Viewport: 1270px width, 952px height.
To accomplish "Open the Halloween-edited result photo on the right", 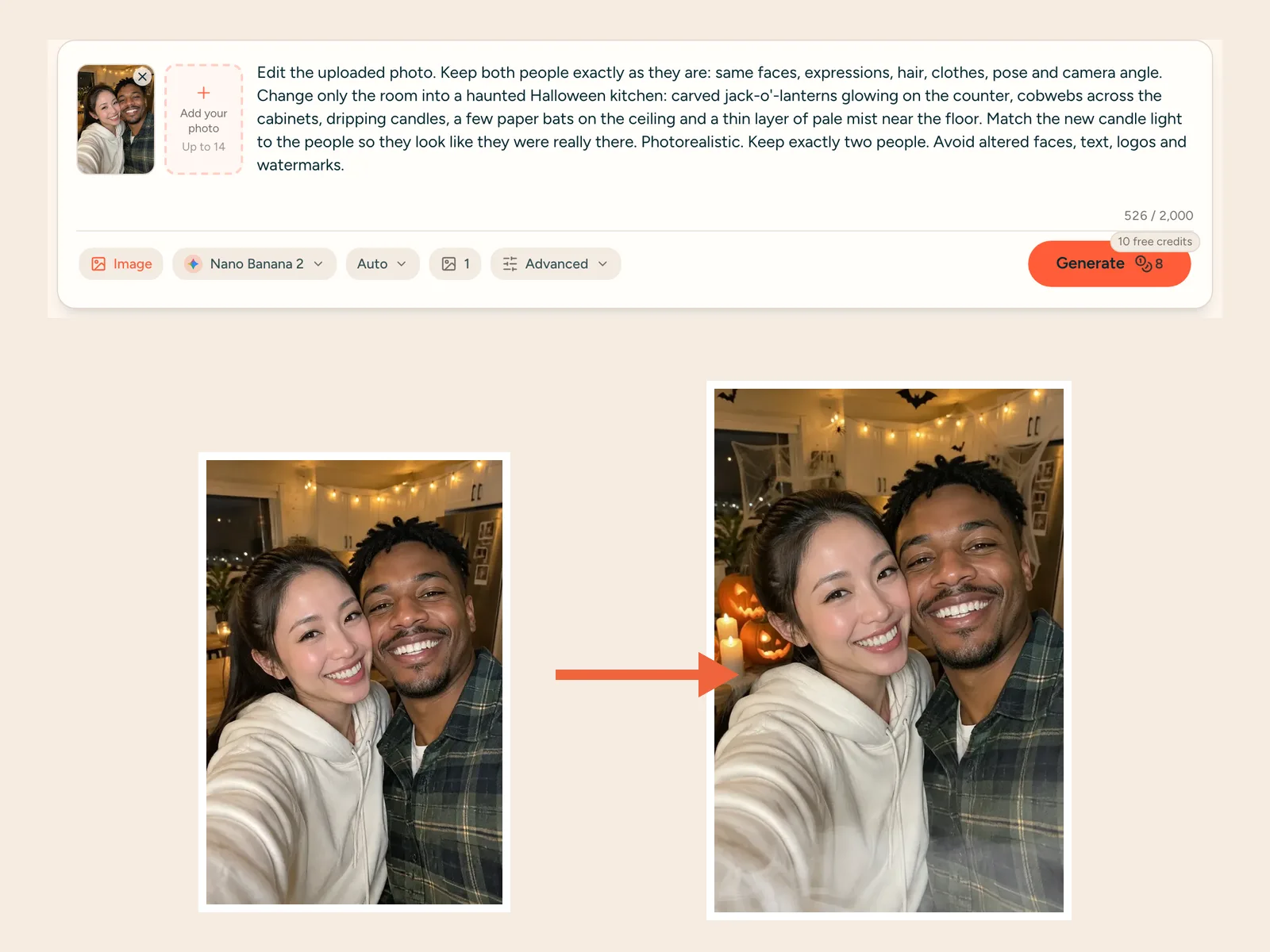I will 889,651.
